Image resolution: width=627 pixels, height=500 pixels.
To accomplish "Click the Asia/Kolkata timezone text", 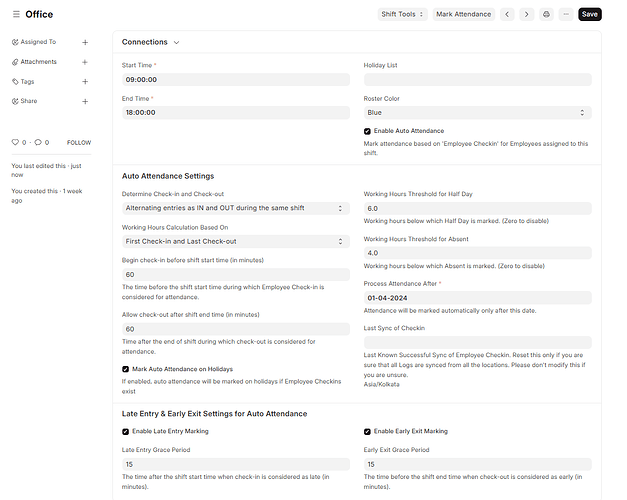I will click(381, 384).
